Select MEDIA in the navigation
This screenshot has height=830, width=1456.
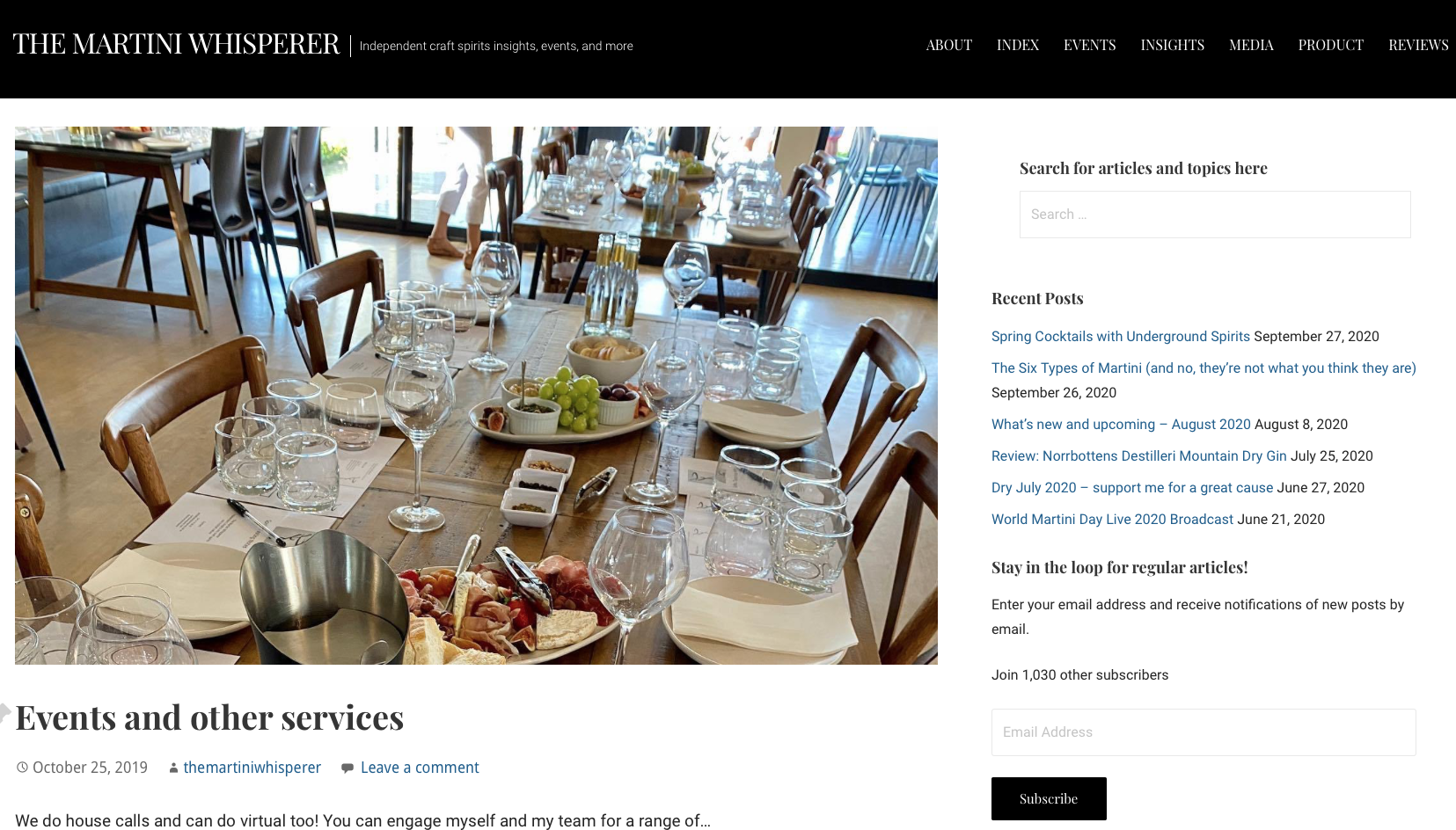(1251, 45)
